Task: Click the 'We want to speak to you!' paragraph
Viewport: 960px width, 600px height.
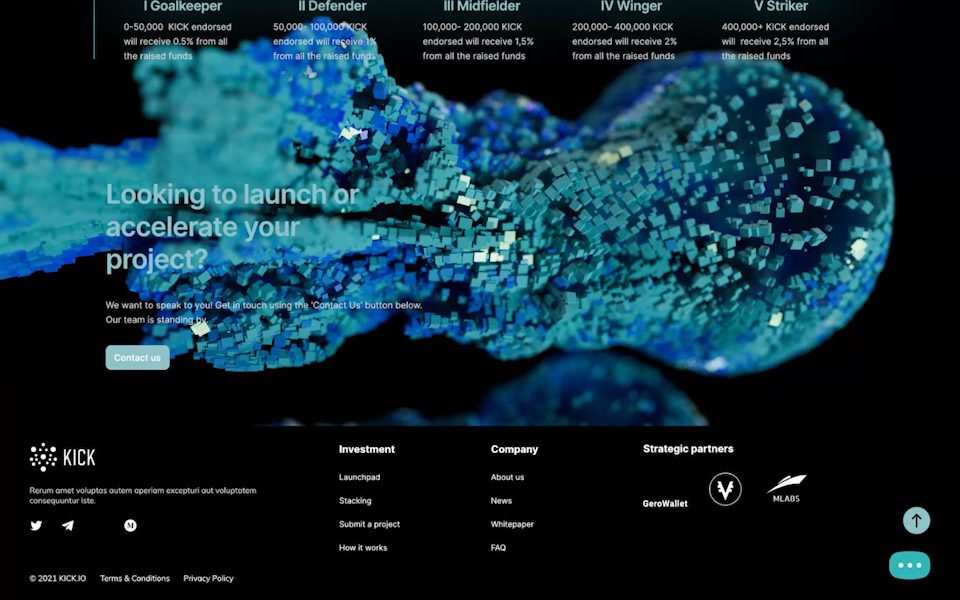Action: [264, 312]
